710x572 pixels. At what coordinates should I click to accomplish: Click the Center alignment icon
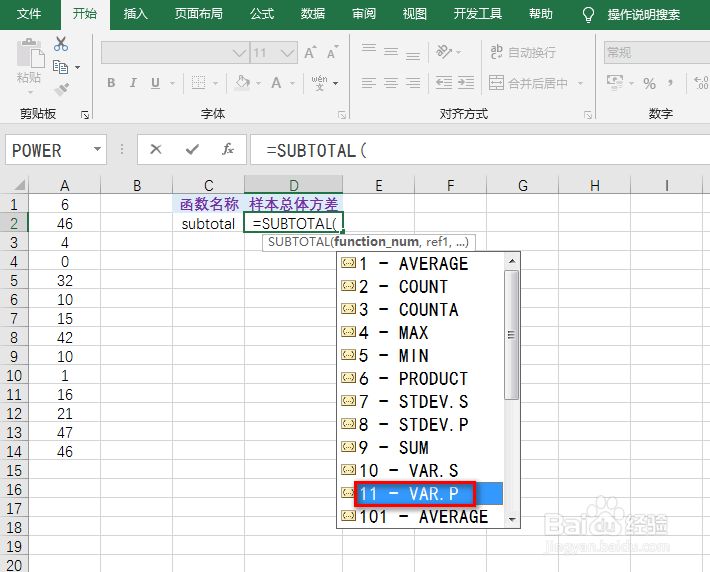click(x=391, y=83)
